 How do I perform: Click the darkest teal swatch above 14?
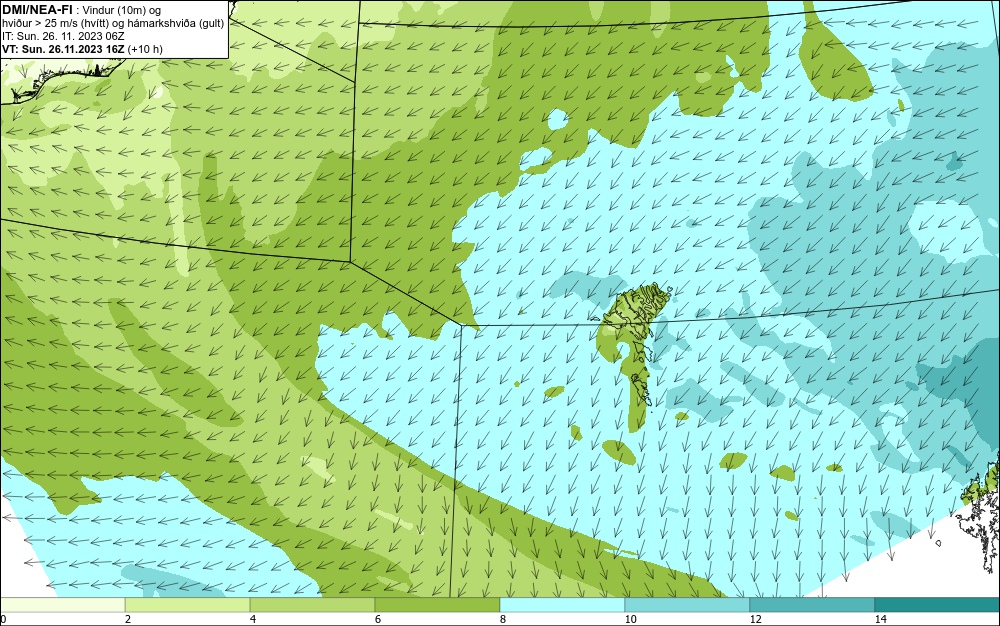click(938, 604)
